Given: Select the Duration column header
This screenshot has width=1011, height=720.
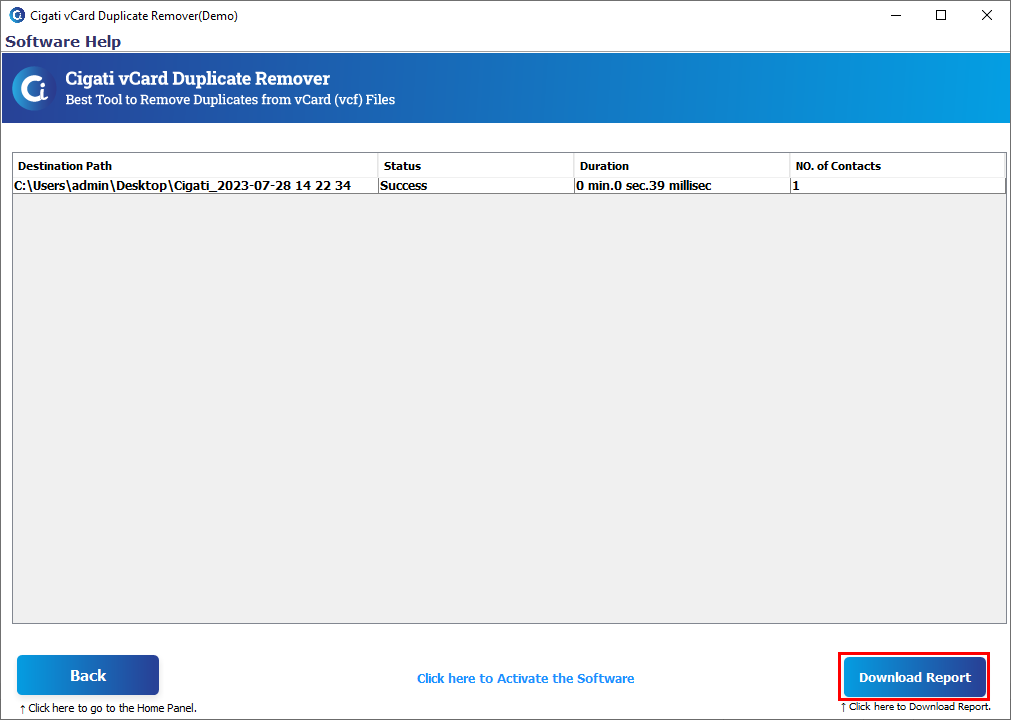Looking at the screenshot, I should point(682,166).
